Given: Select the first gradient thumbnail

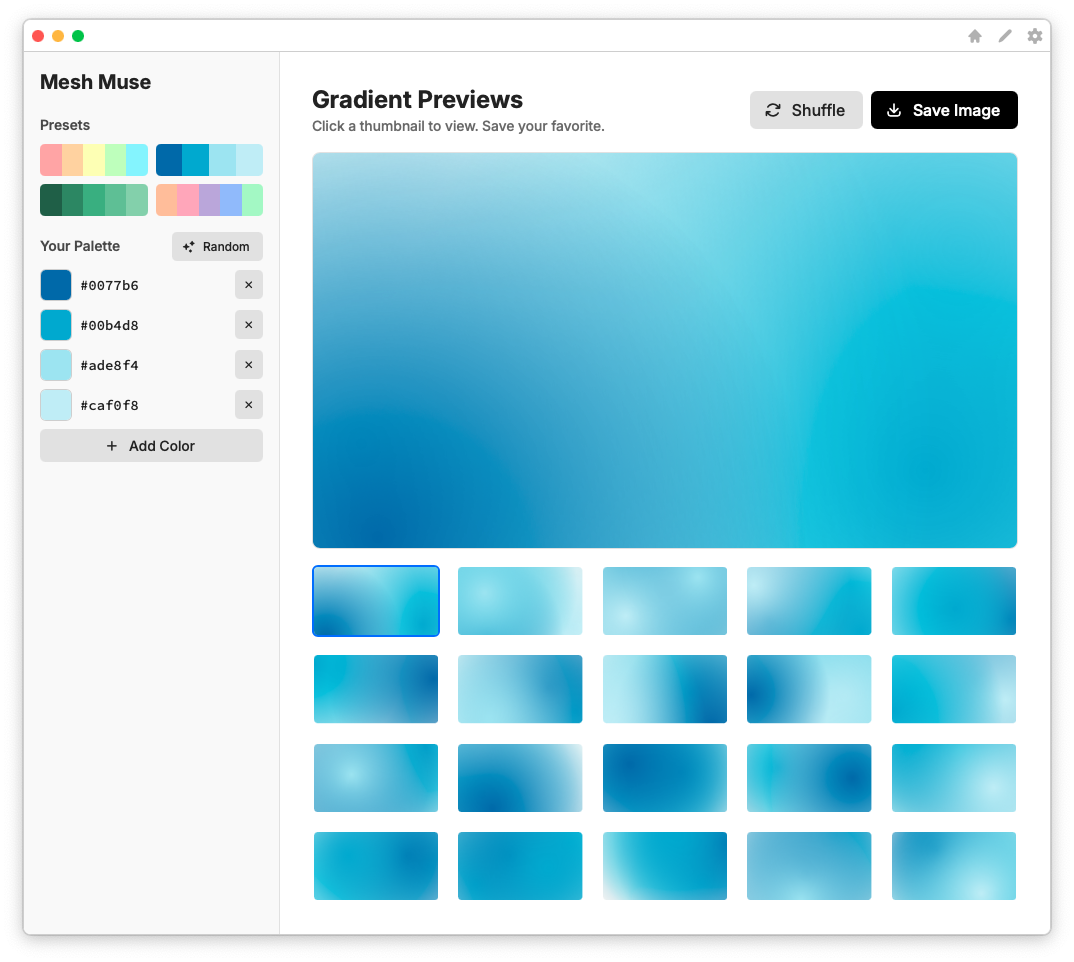Looking at the screenshot, I should point(376,601).
